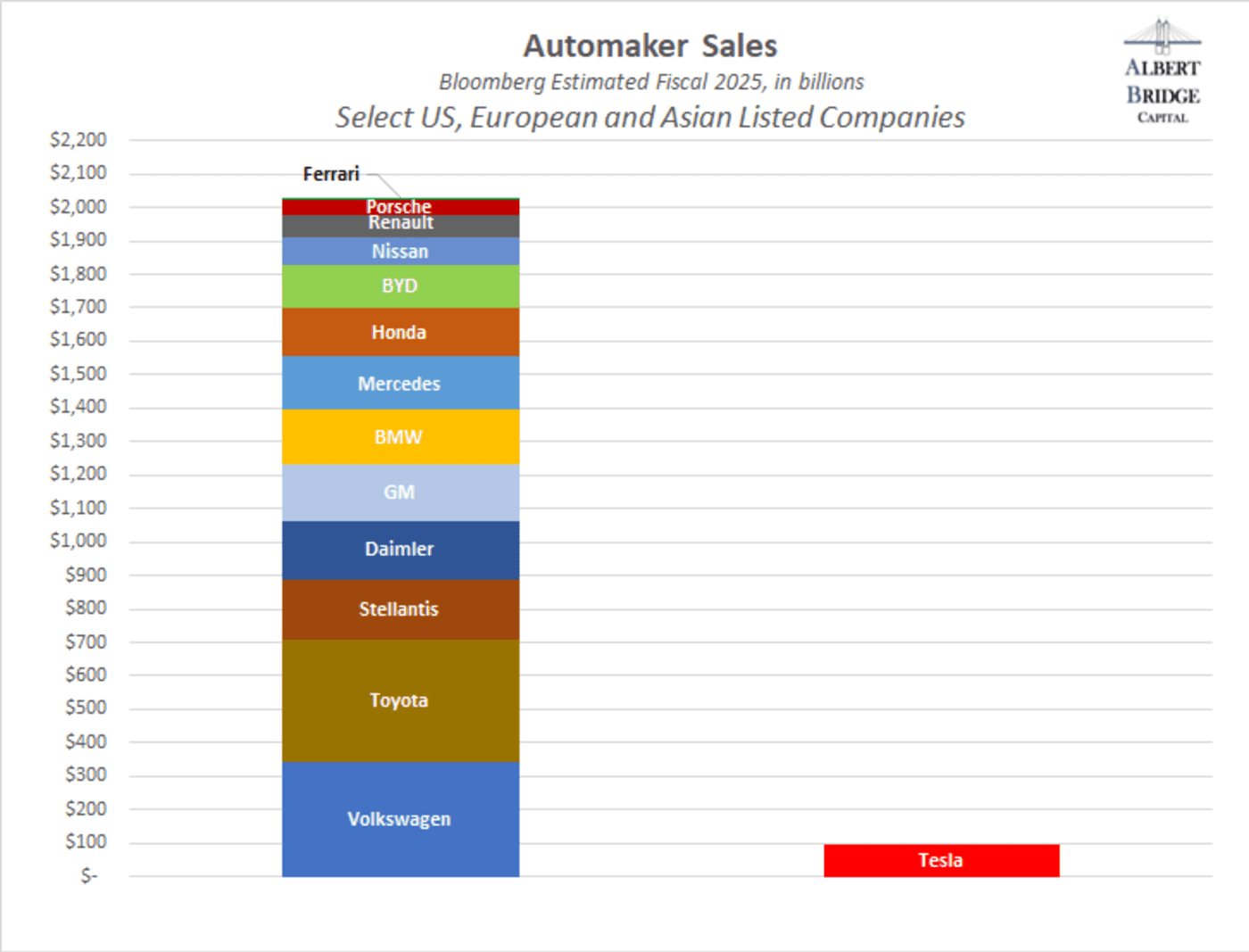
Task: Select the 'Select US, European and Asian' subtitle
Action: click(649, 118)
